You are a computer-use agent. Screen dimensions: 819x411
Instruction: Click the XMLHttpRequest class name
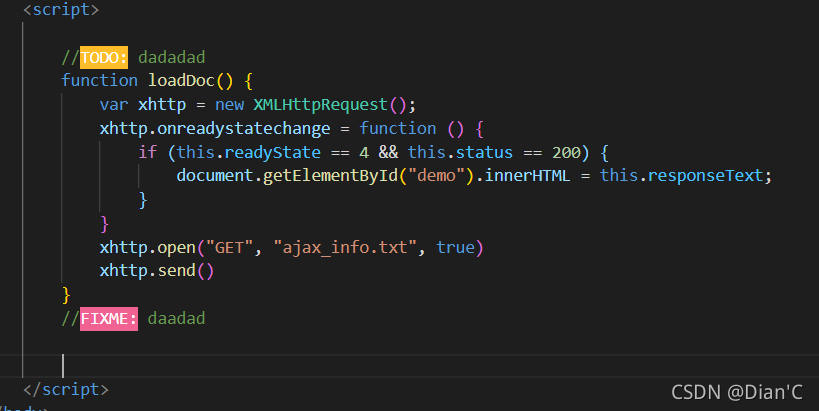pos(321,104)
